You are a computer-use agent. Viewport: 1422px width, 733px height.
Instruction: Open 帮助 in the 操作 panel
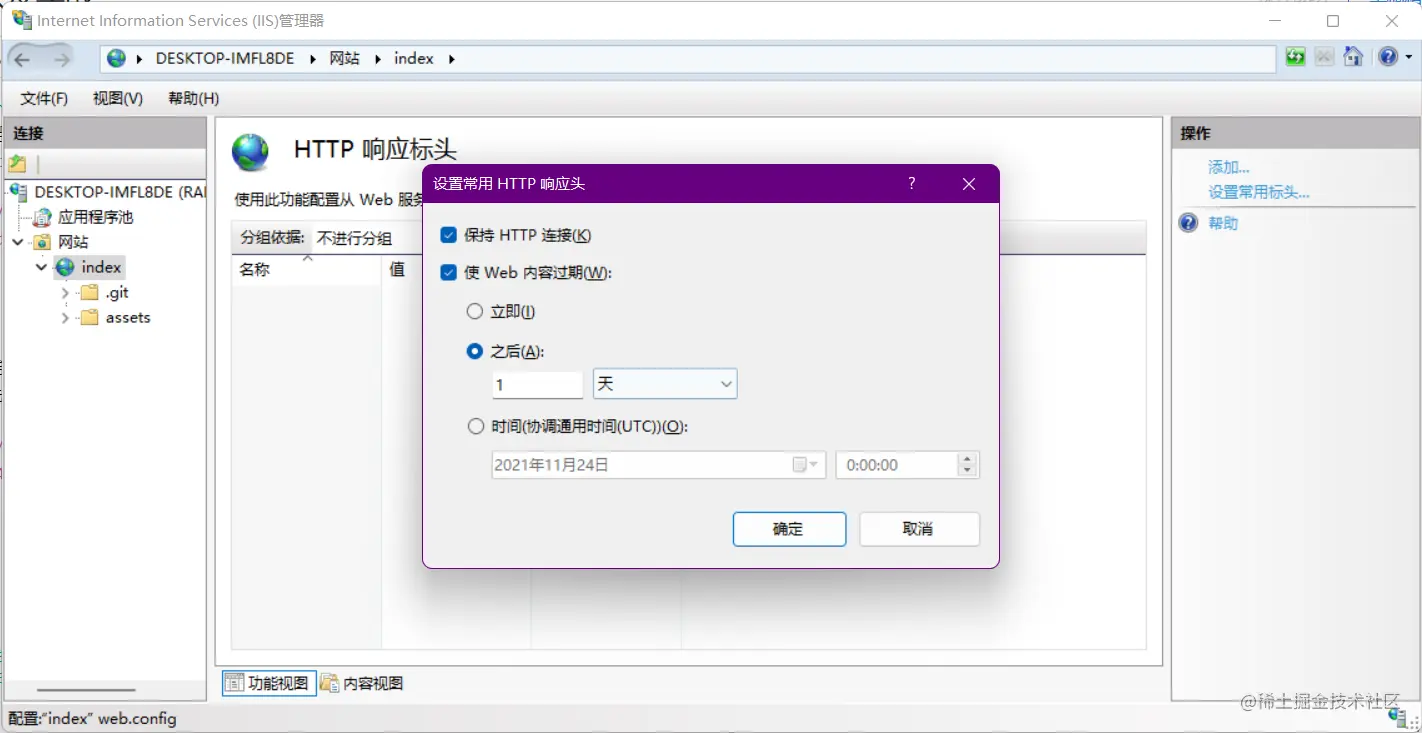(x=1223, y=223)
